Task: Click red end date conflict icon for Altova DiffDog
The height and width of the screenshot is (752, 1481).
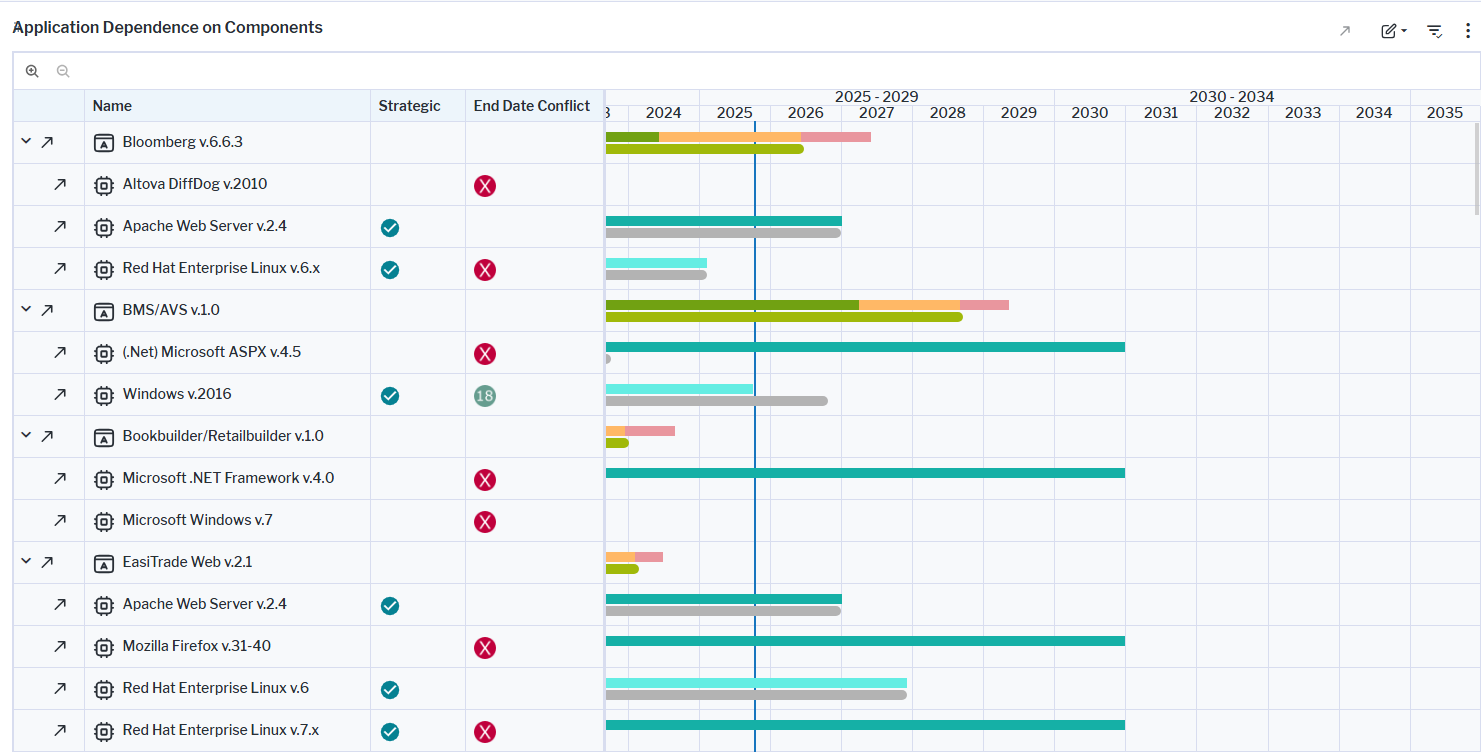Action: pyautogui.click(x=485, y=186)
